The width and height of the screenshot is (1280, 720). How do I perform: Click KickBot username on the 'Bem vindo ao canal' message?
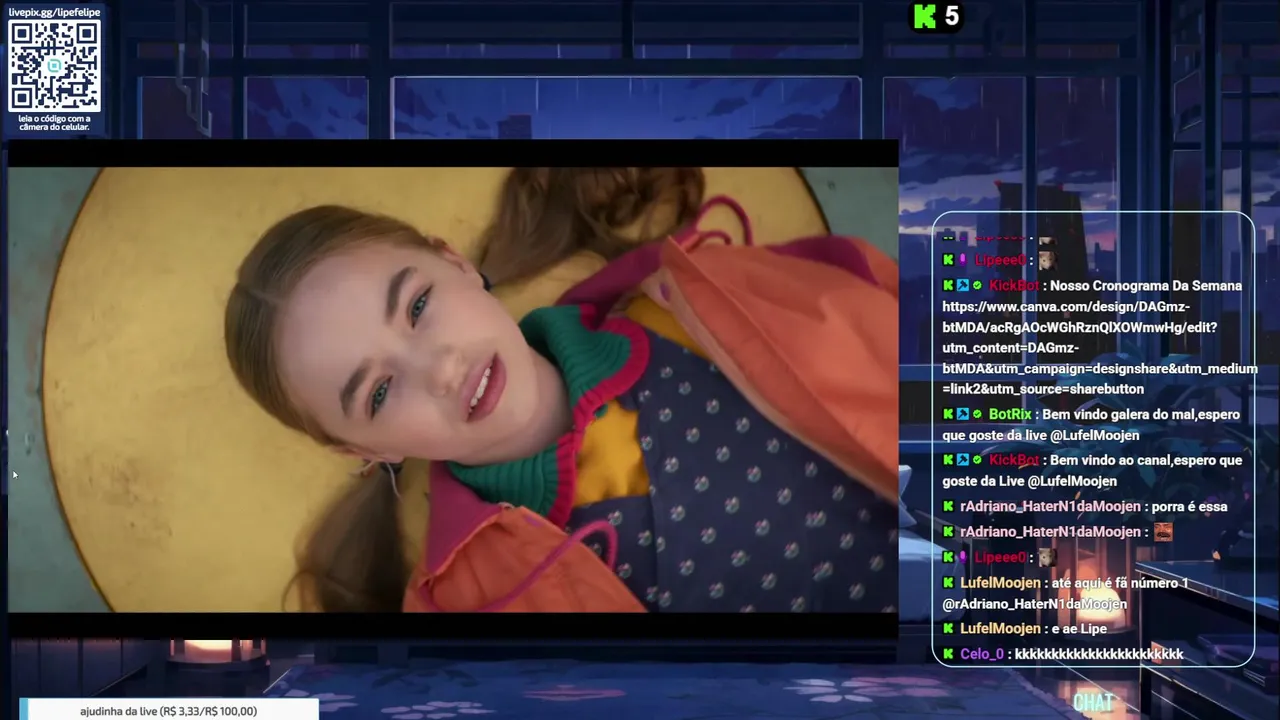[1013, 460]
